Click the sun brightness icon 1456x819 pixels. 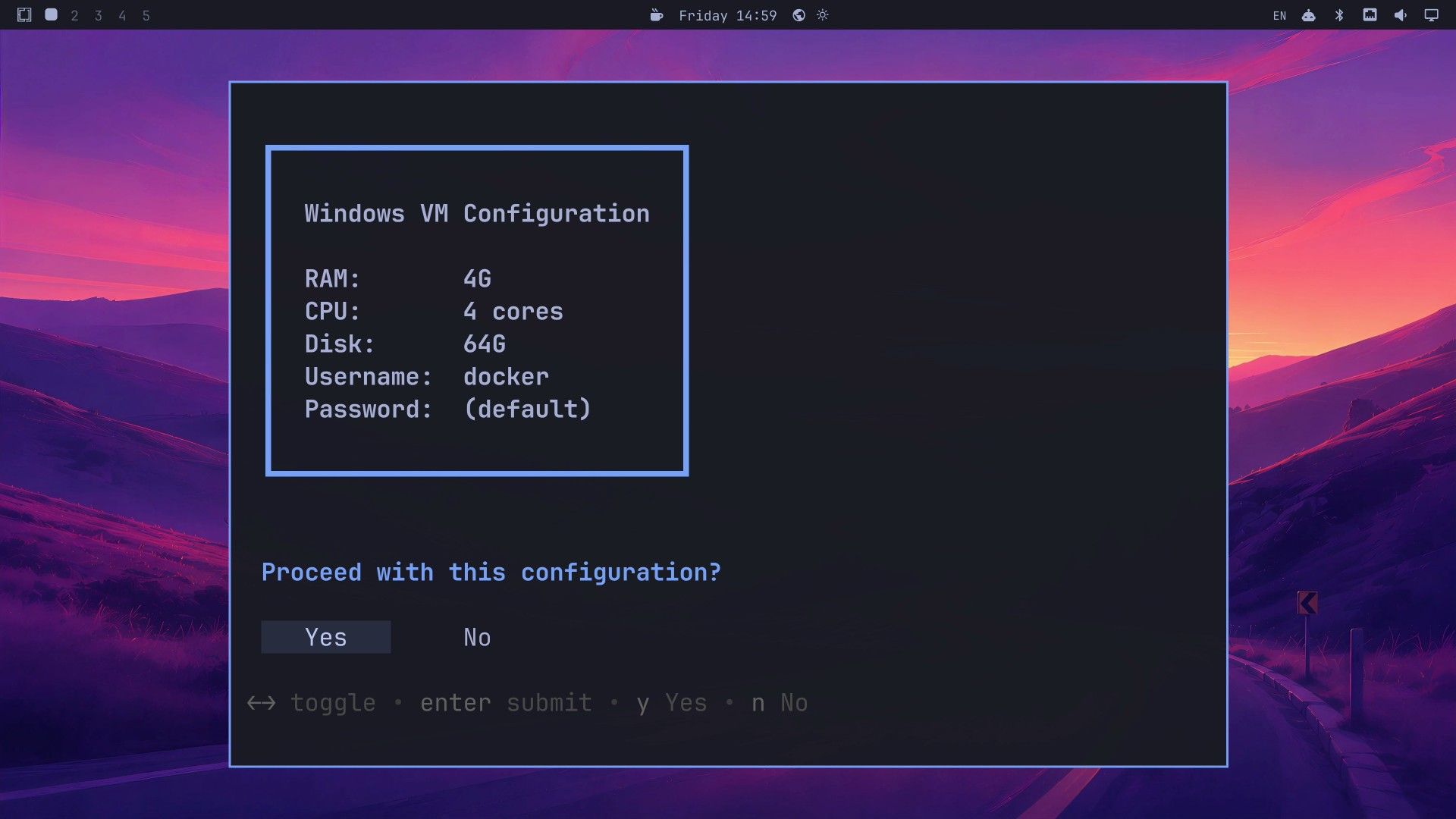pyautogui.click(x=823, y=15)
